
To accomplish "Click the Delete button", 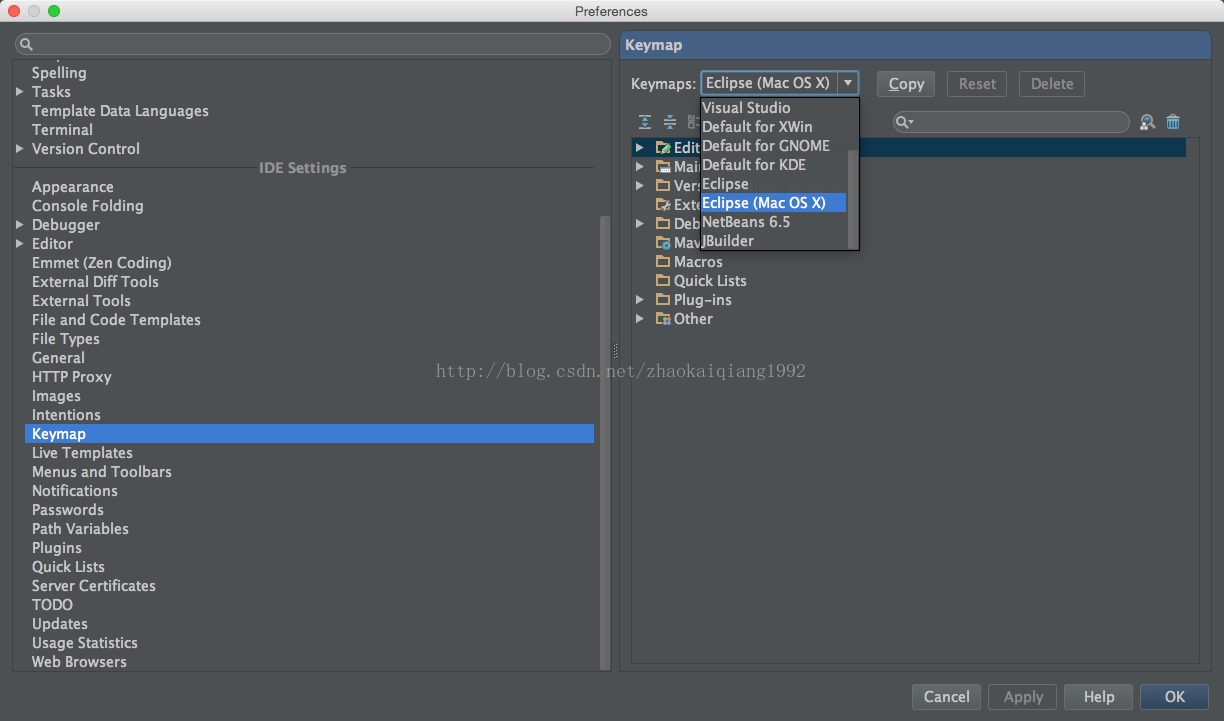I will coord(1052,84).
